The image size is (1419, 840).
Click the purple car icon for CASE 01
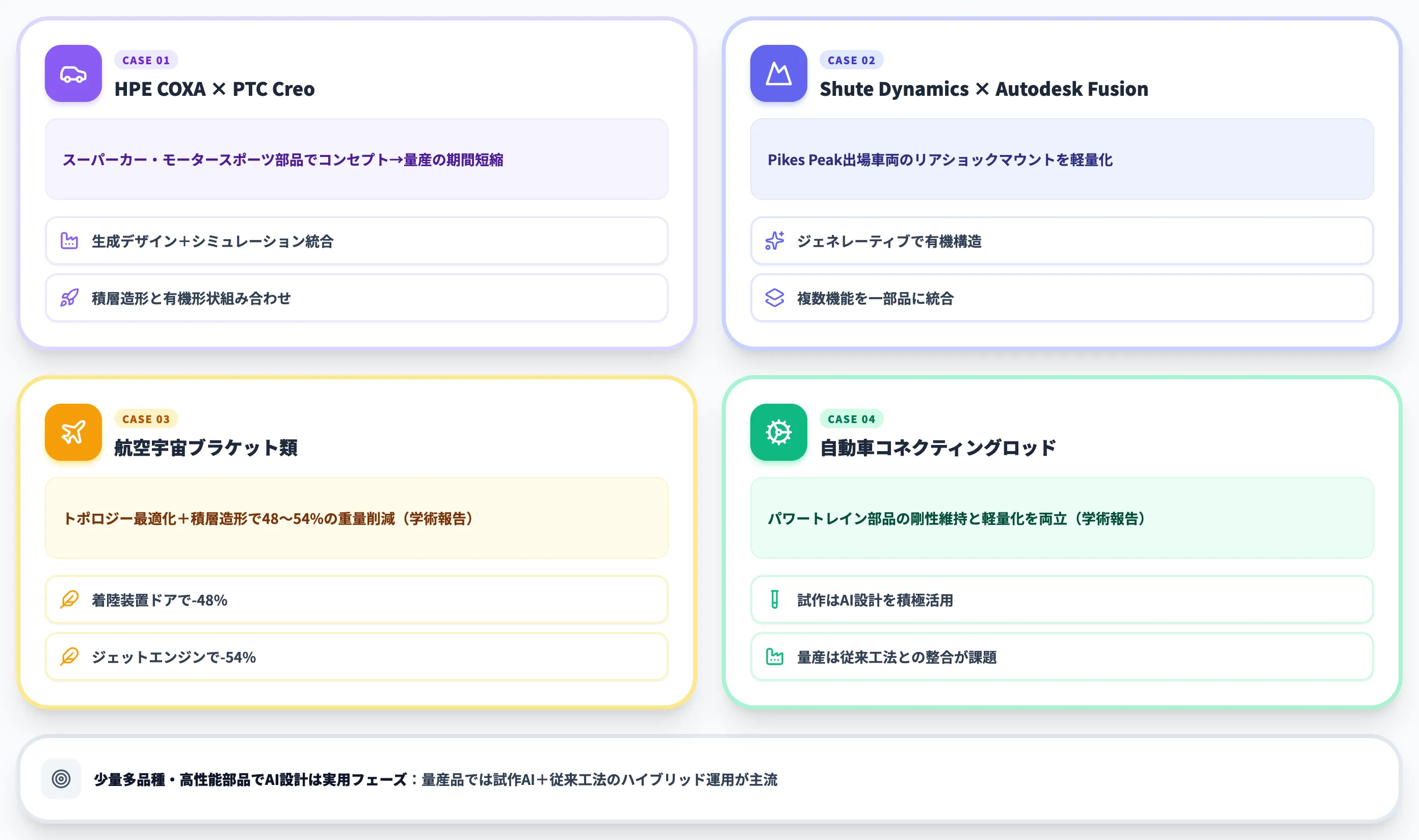(x=73, y=73)
